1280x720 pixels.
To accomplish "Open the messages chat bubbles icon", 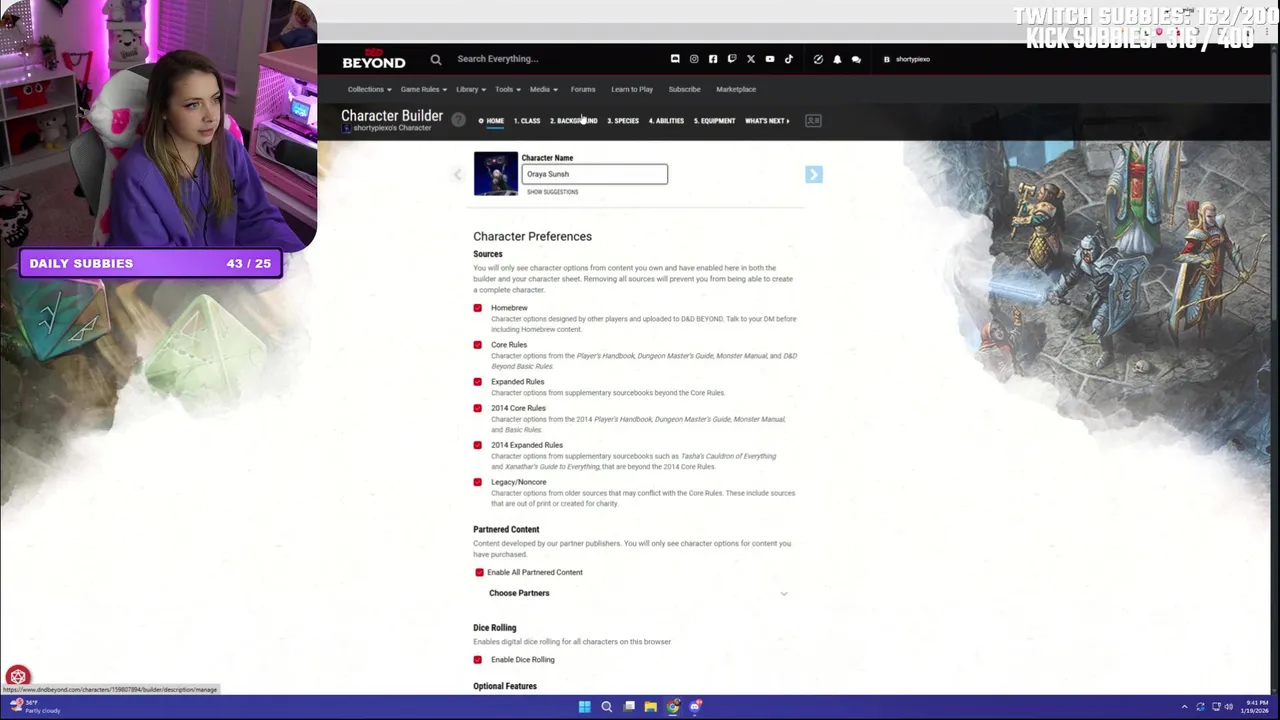I will (x=856, y=59).
